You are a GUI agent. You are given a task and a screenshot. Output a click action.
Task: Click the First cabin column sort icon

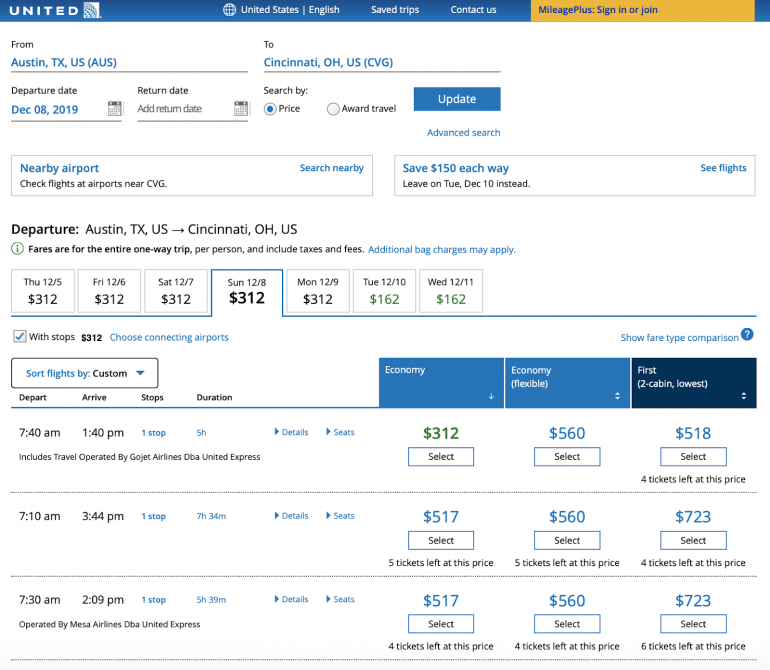pos(742,396)
